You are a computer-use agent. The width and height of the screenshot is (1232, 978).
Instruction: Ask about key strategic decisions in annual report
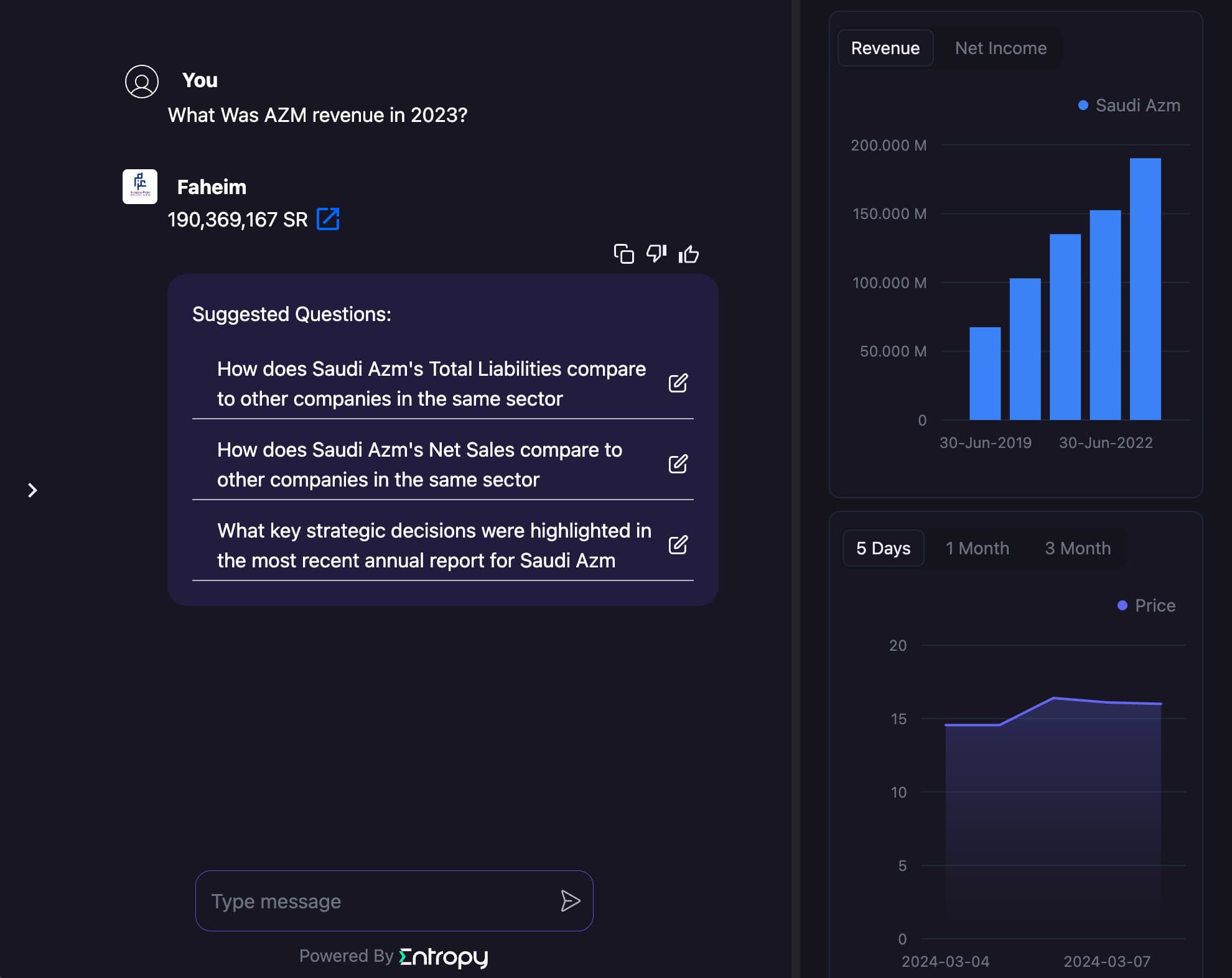tap(434, 546)
